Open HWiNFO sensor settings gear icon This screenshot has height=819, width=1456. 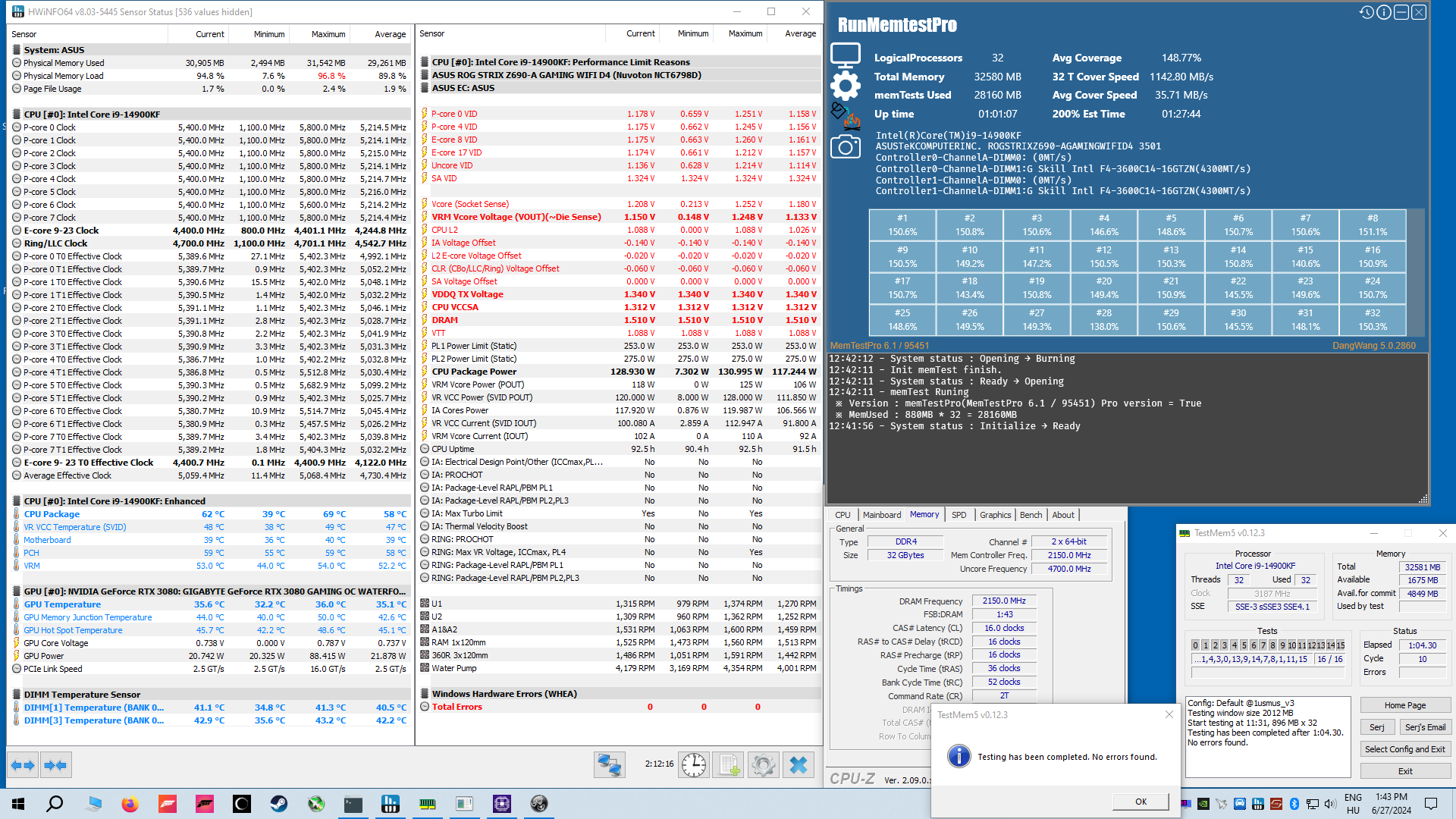pyautogui.click(x=764, y=765)
